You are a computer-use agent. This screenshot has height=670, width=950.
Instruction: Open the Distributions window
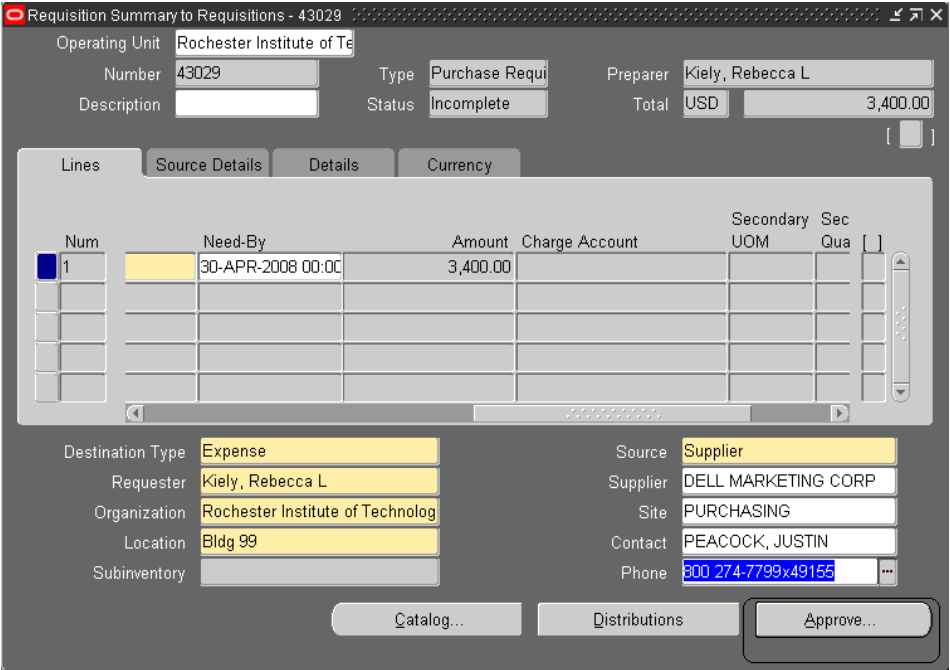point(635,619)
